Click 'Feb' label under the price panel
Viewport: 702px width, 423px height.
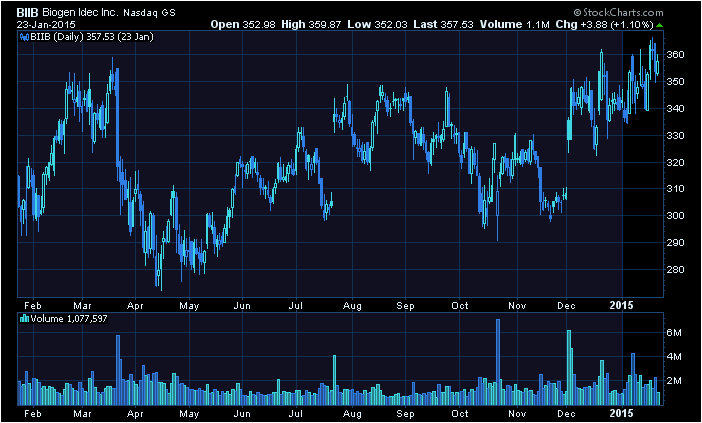coord(33,306)
